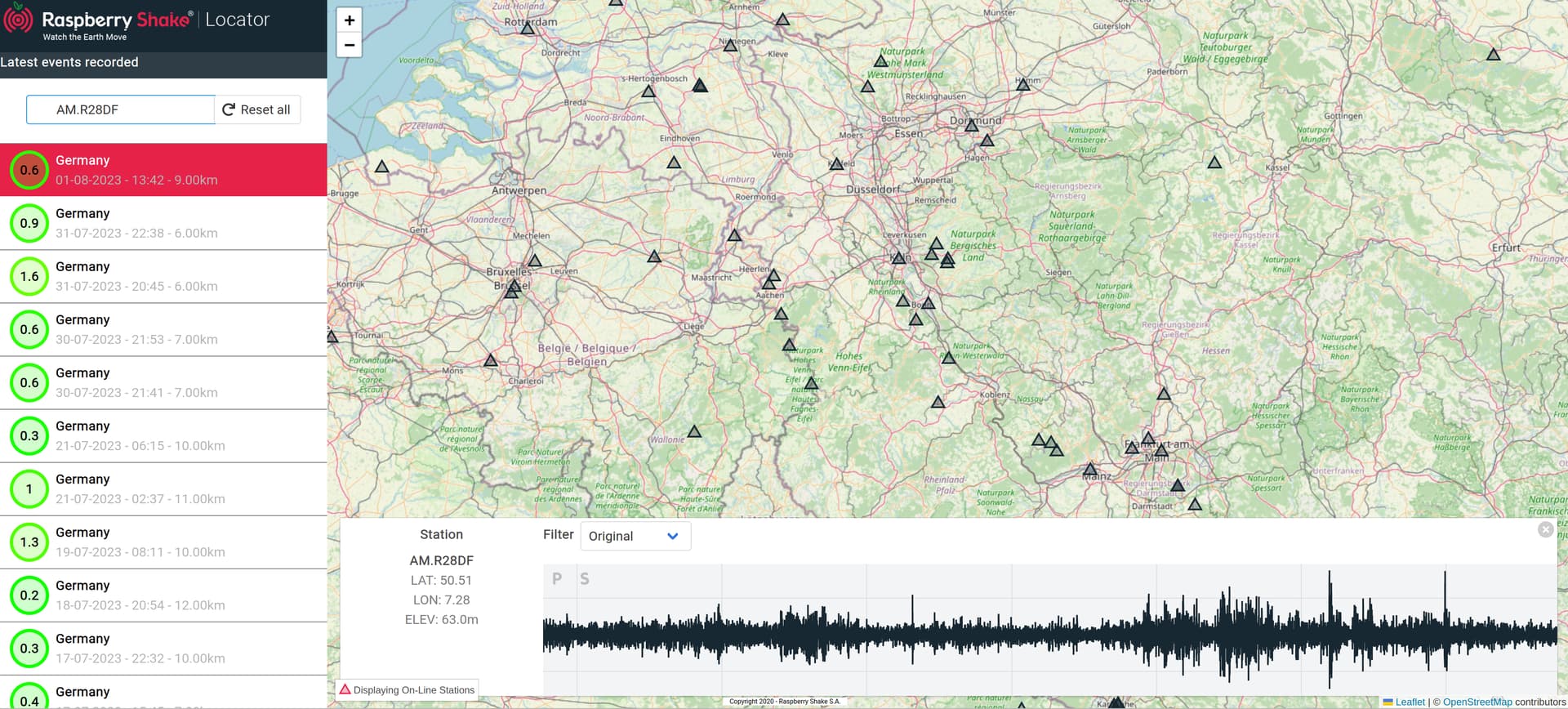Click station triangle south of Koblenz
Screen dimensions: 1568x709
point(938,402)
